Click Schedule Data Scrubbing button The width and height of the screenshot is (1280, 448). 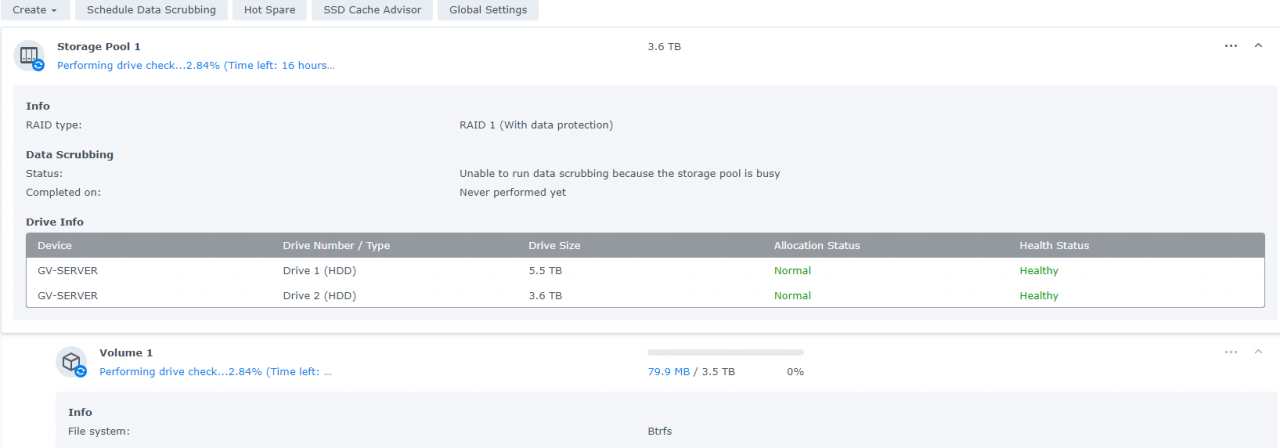point(151,10)
